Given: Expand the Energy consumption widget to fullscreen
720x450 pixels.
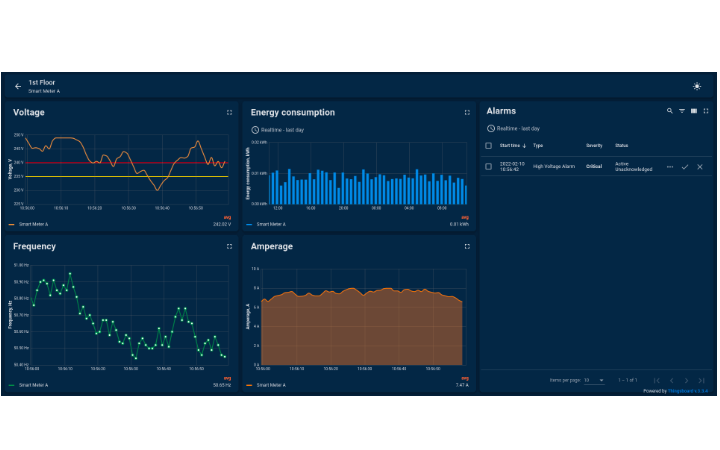Looking at the screenshot, I should point(467,113).
